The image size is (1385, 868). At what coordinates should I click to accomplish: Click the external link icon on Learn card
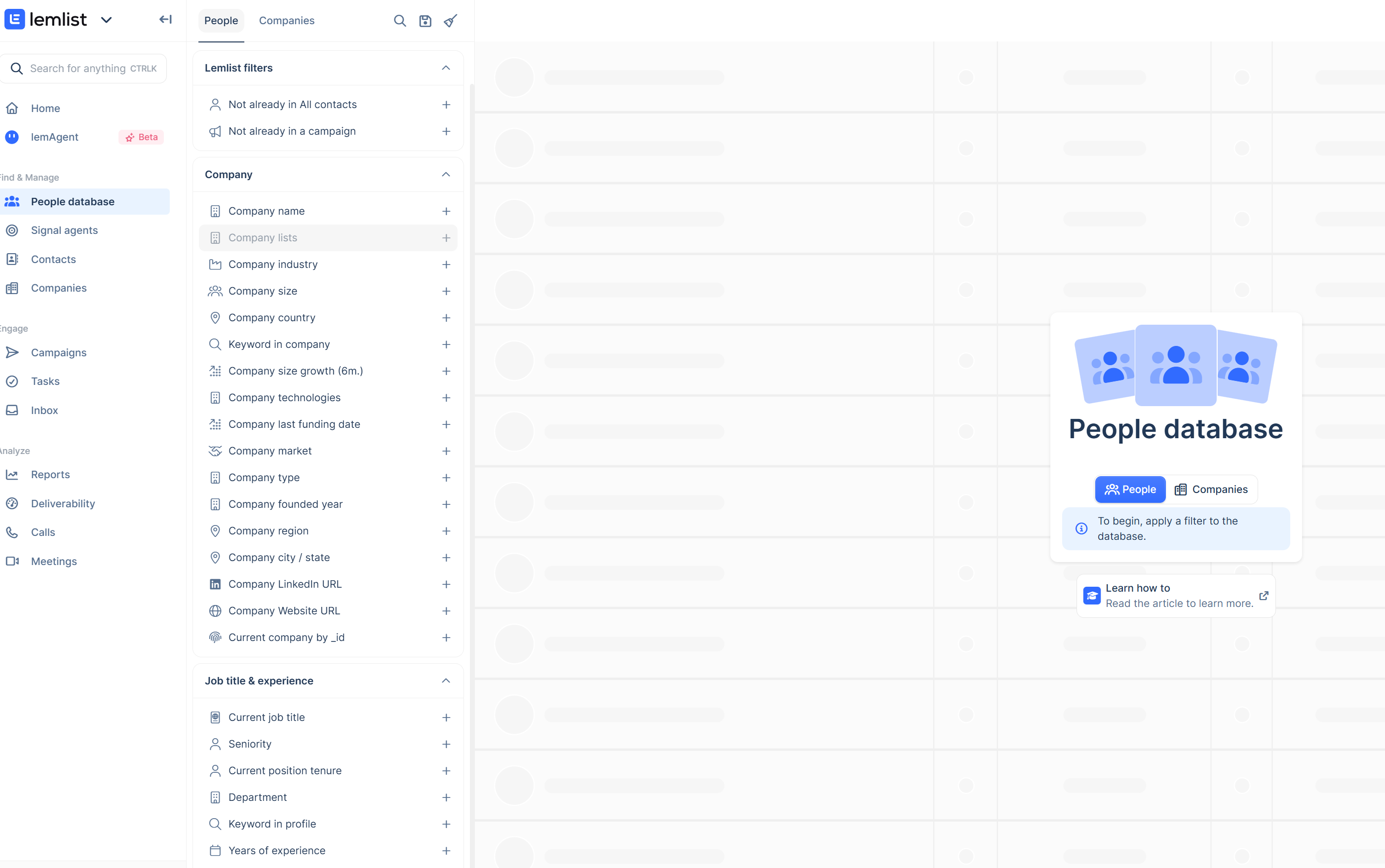pos(1264,596)
